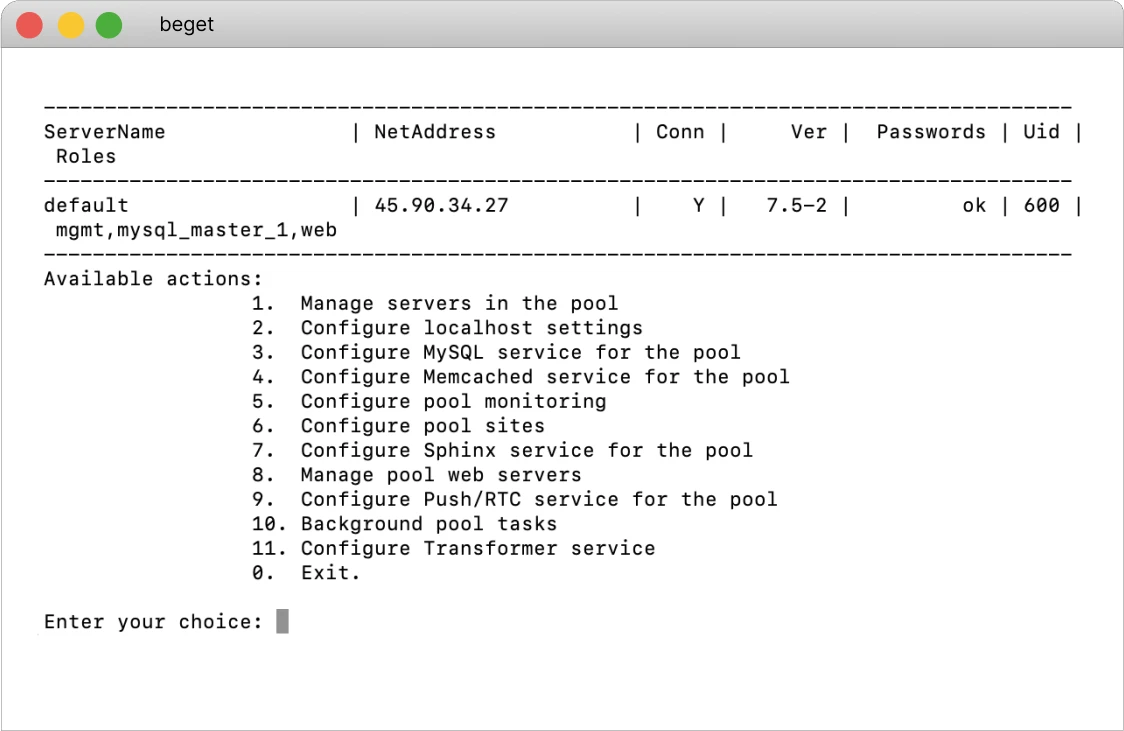Click the NetAddress 45.90.34.27 entry
Image resolution: width=1124 pixels, height=731 pixels.
[453, 205]
